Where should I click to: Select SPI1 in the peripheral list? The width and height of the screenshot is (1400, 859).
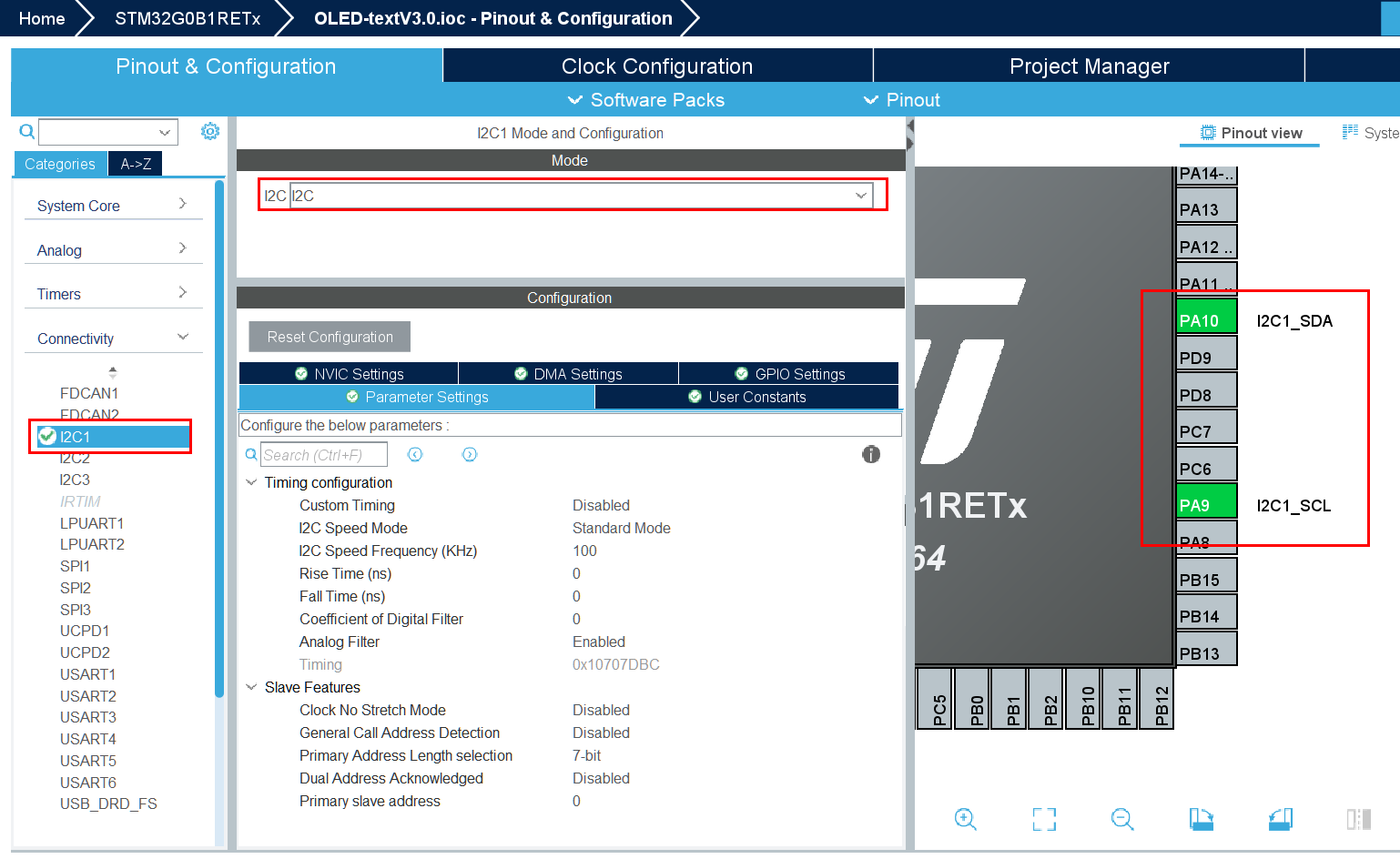[x=75, y=566]
